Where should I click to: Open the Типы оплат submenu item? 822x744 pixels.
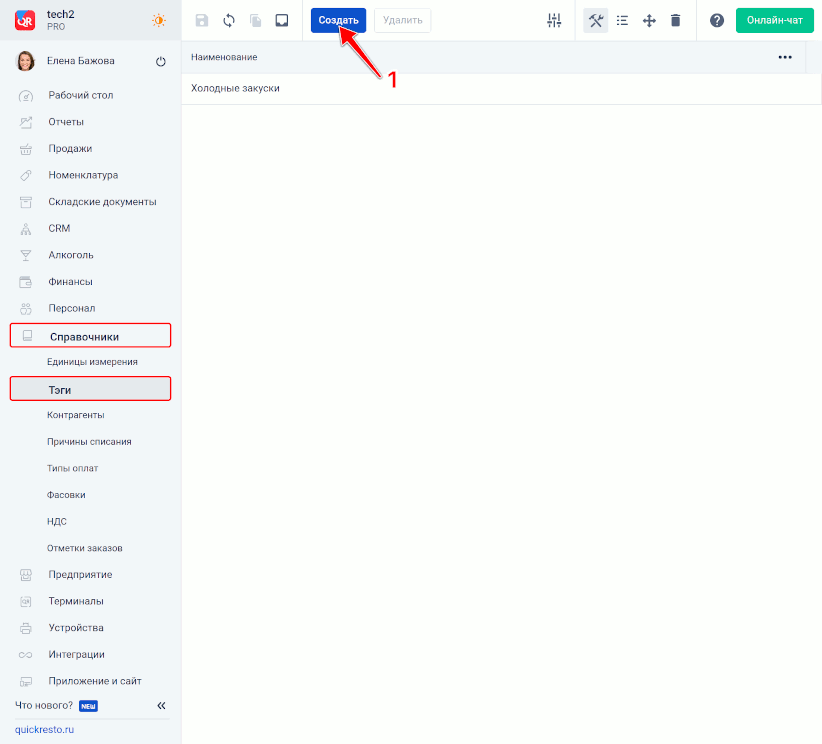tap(72, 468)
